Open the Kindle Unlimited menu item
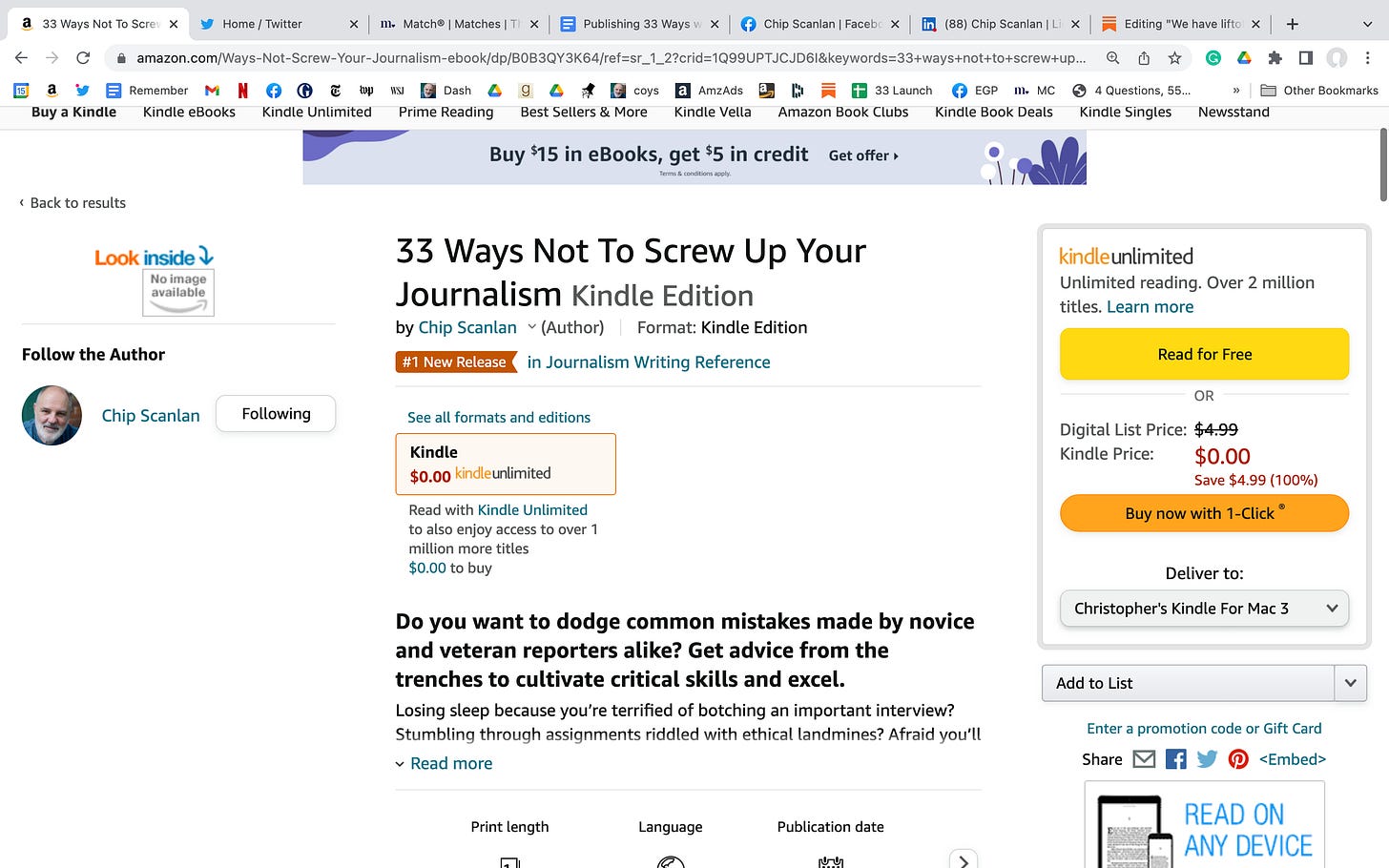 point(317,112)
